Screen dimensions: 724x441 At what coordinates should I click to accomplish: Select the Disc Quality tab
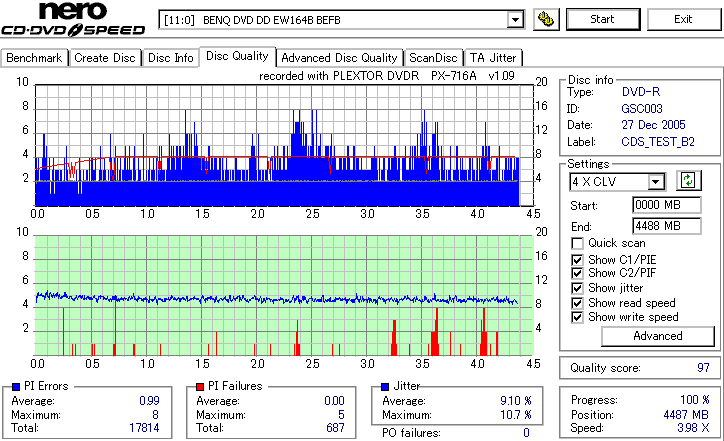tap(237, 56)
